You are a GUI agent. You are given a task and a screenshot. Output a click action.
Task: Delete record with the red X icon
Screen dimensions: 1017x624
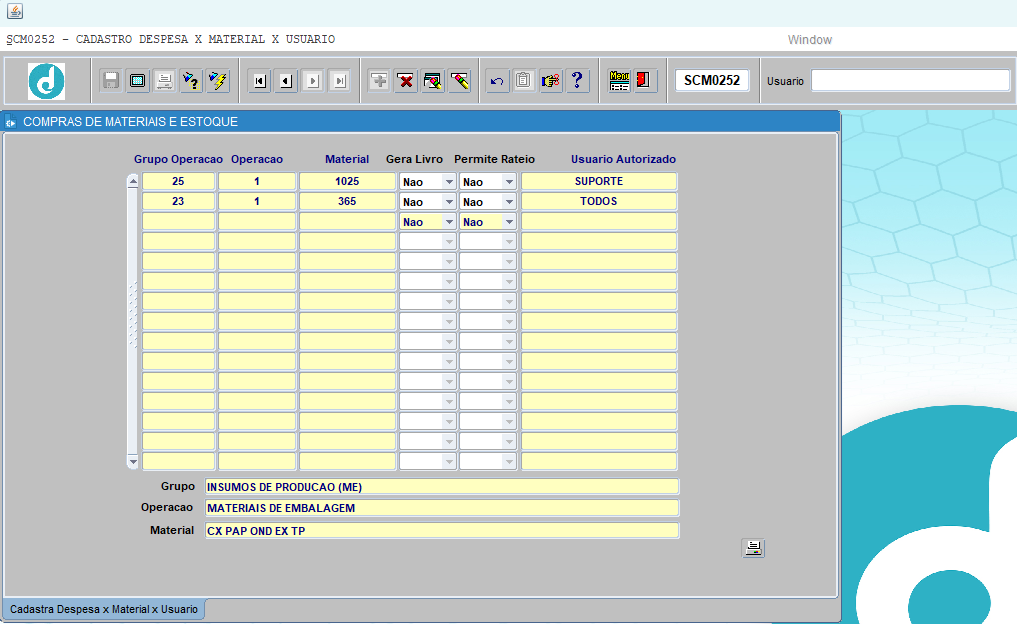(406, 81)
